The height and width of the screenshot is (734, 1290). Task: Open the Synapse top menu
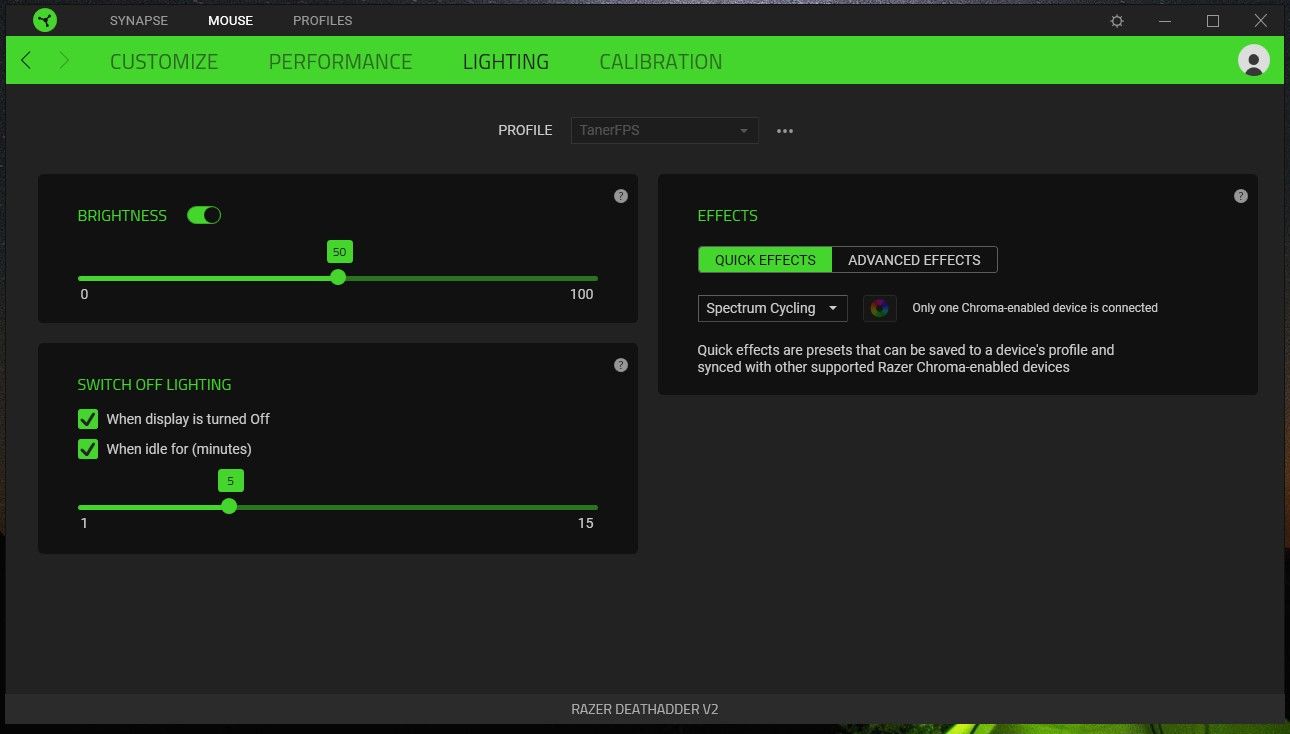(139, 20)
